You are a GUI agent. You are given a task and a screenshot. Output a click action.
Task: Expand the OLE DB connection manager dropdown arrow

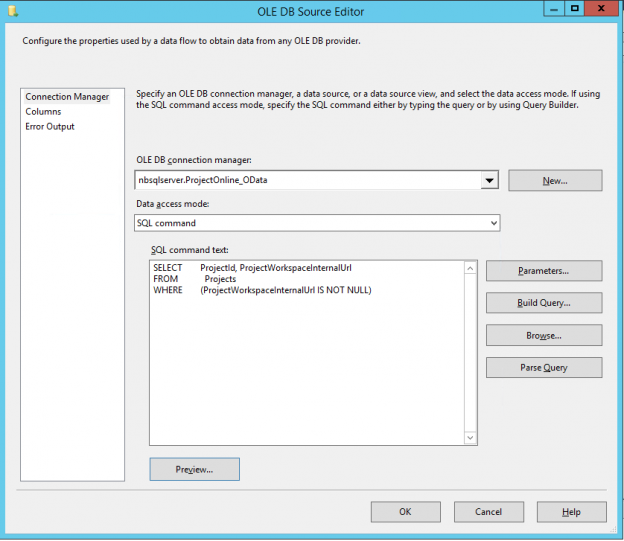click(x=489, y=181)
